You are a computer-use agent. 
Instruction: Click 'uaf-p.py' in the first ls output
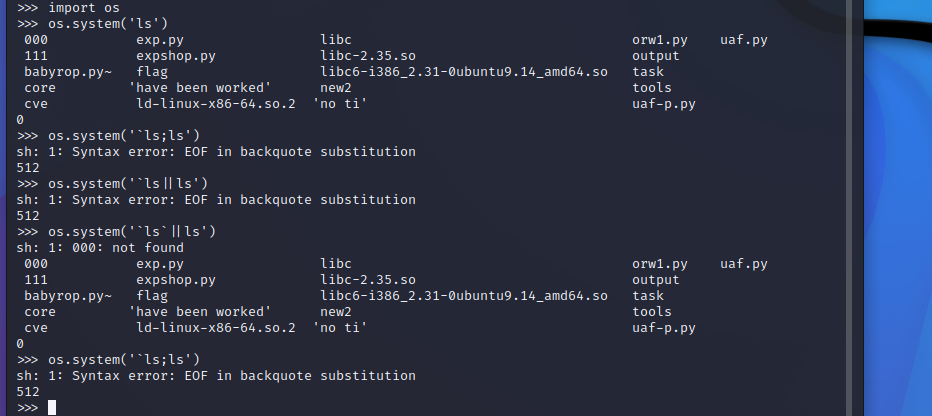click(x=664, y=104)
